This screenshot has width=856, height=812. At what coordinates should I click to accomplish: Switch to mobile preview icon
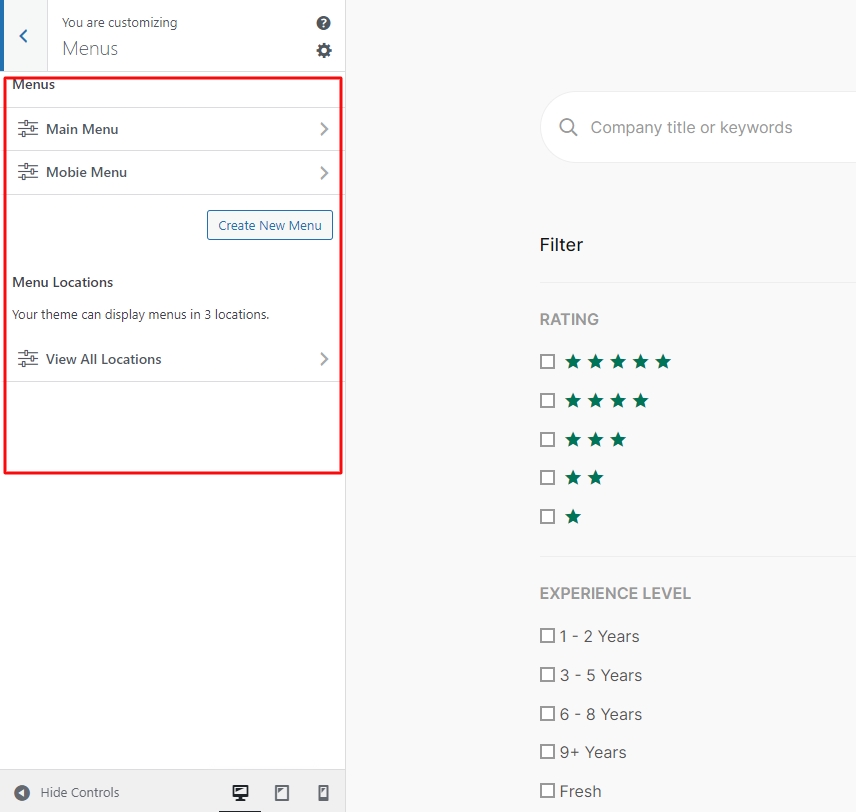(323, 793)
